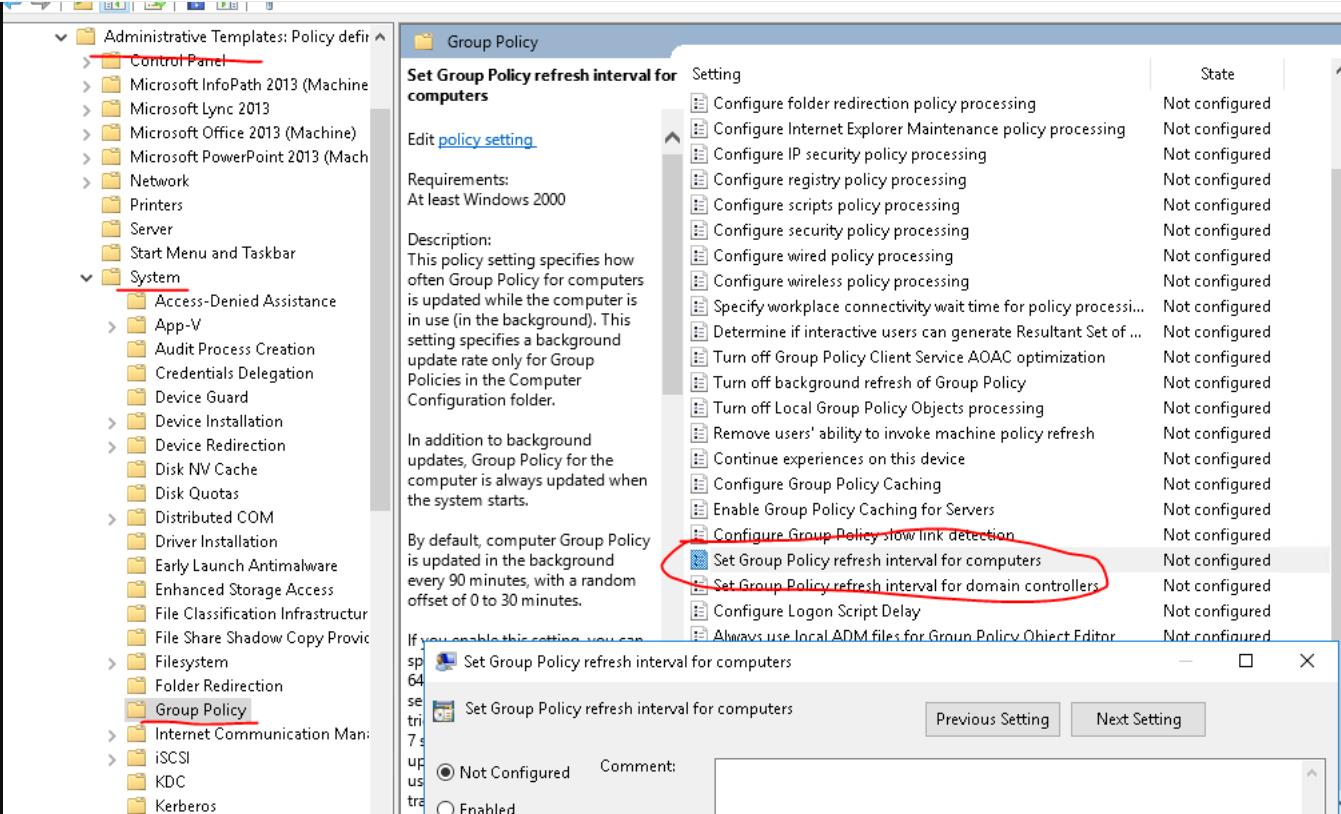
Task: Select Remove users' ability to invoke machine policy refresh
Action: 904,433
